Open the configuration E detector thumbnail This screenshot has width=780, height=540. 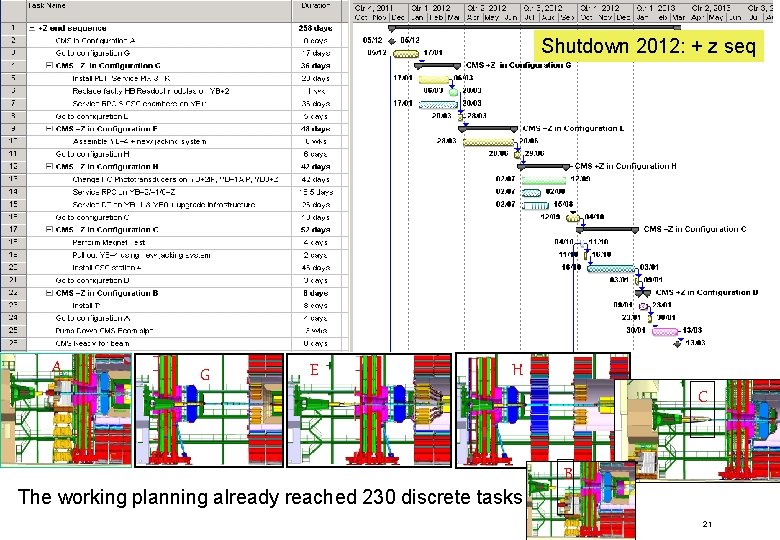(x=369, y=410)
